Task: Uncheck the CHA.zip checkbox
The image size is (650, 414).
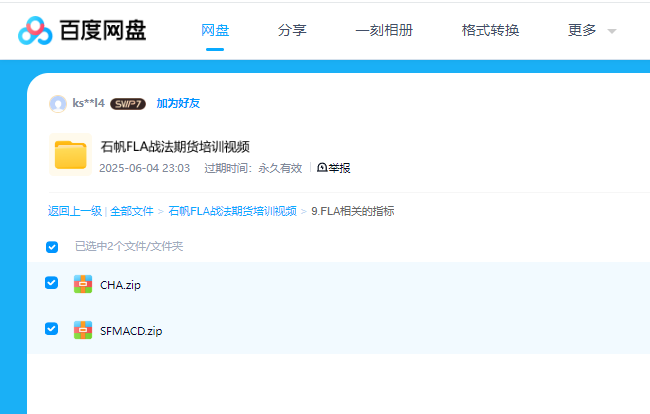Action: pyautogui.click(x=52, y=283)
